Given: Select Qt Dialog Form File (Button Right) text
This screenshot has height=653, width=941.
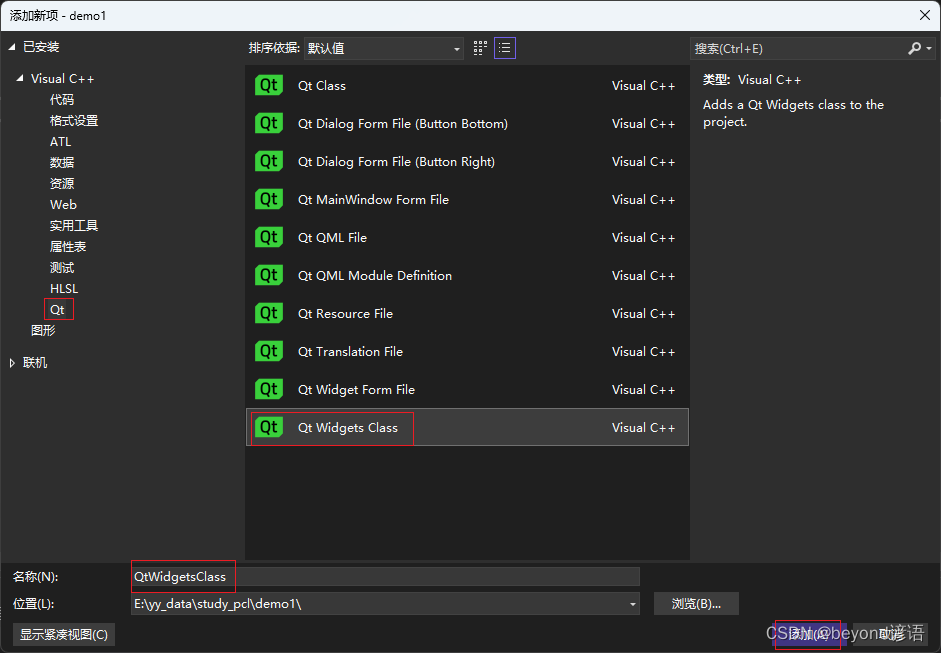Looking at the screenshot, I should pos(396,161).
